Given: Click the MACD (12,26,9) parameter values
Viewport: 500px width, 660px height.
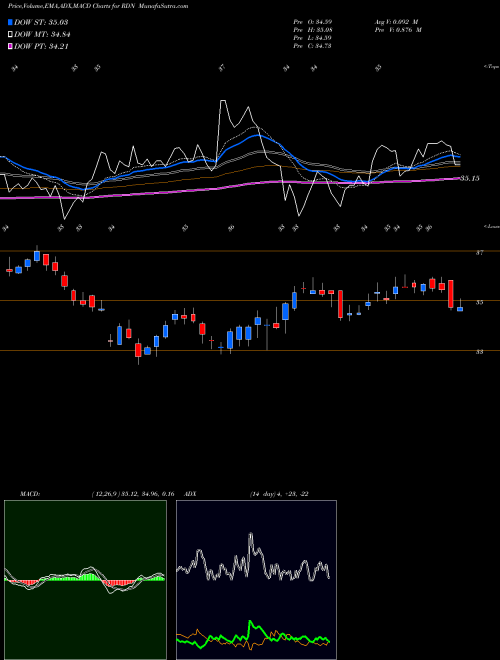Looking at the screenshot, I should click(133, 494).
